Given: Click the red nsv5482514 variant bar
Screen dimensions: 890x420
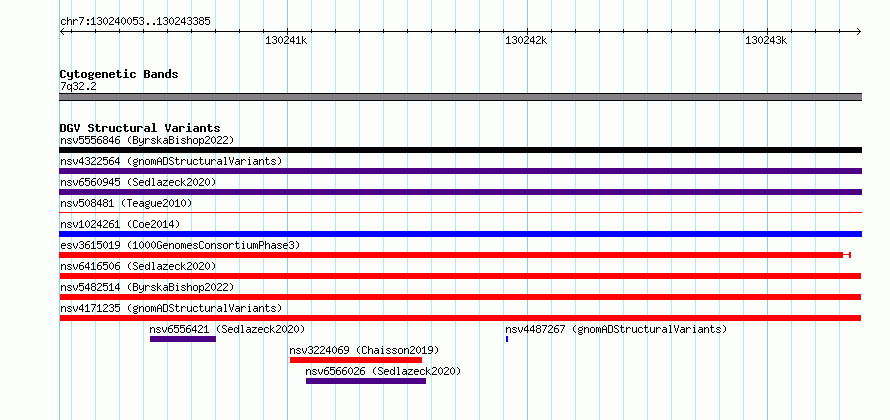Looking at the screenshot, I should coord(460,297).
